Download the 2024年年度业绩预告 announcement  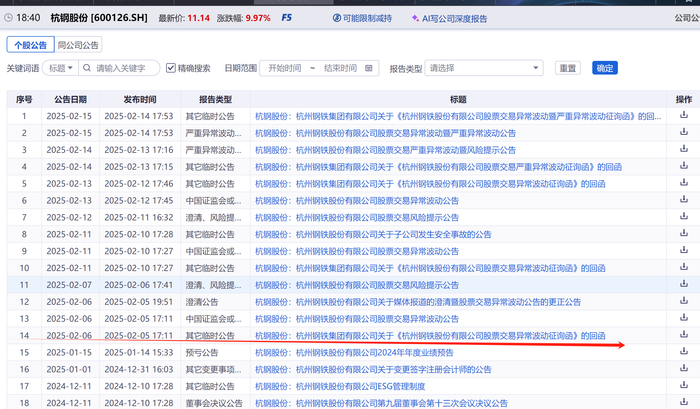(683, 351)
